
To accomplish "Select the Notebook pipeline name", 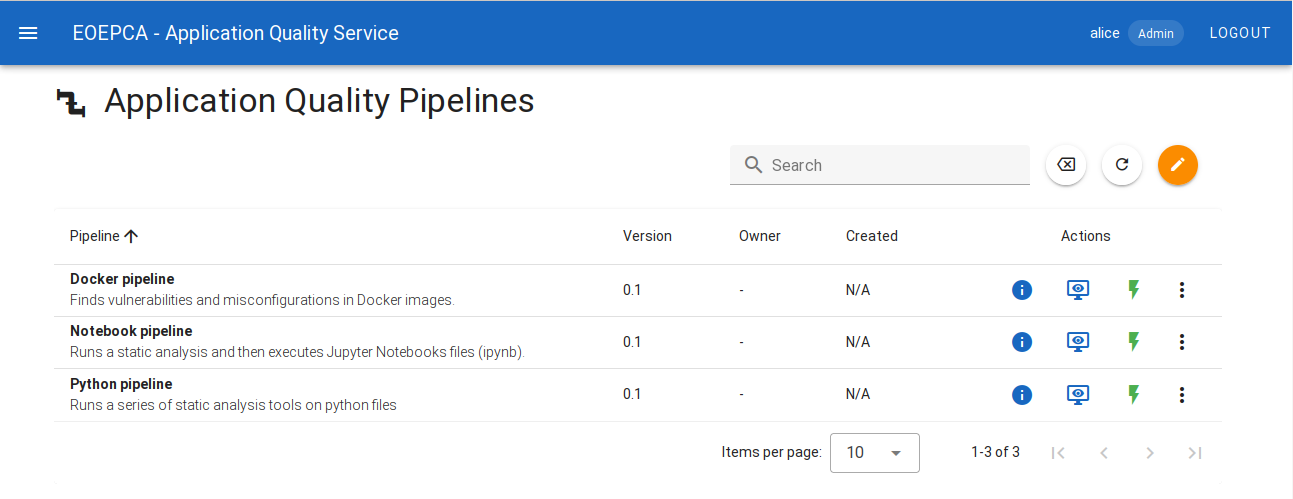I will 131,331.
